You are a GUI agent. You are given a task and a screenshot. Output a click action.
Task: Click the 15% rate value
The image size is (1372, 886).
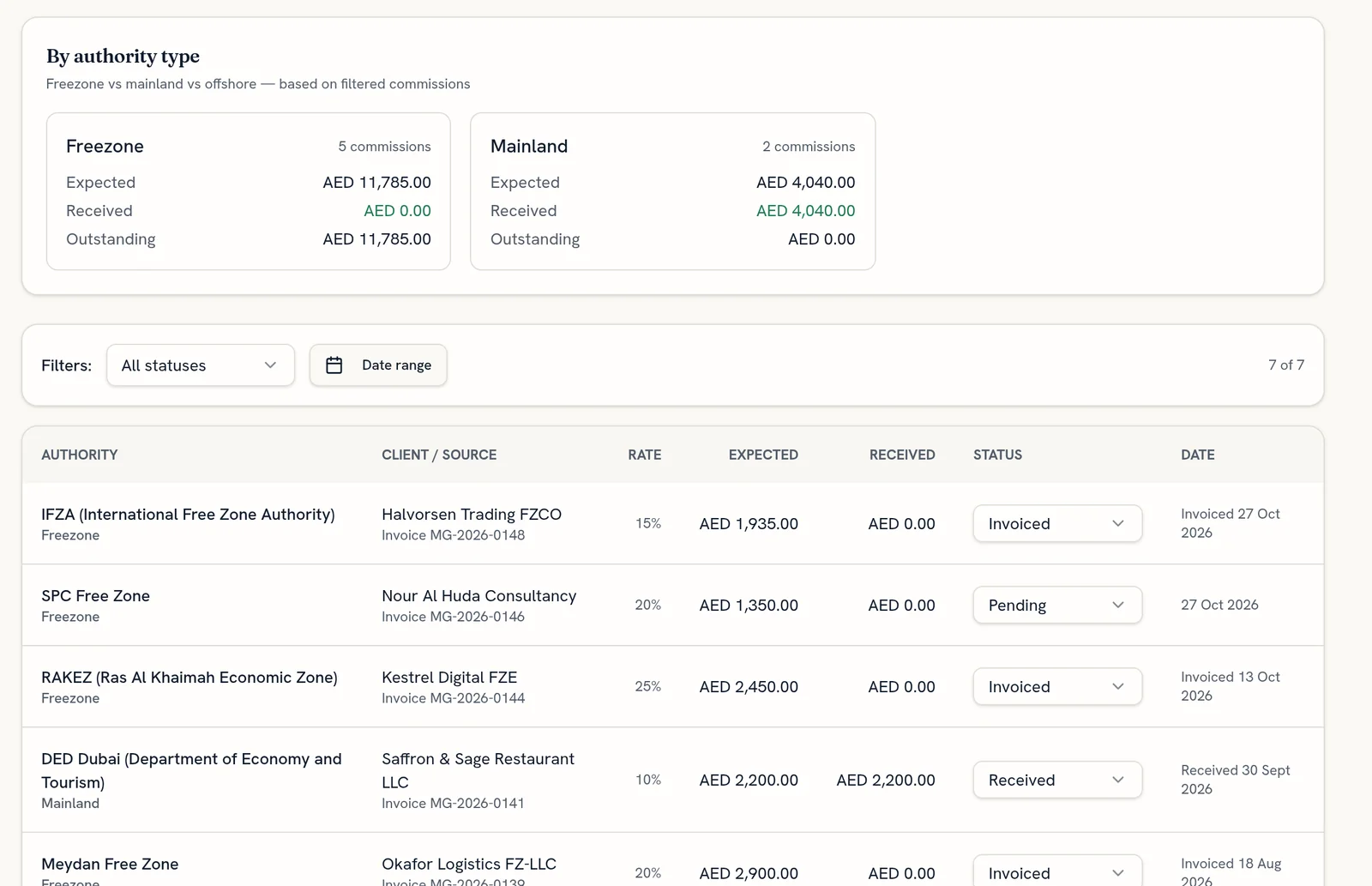tap(648, 523)
